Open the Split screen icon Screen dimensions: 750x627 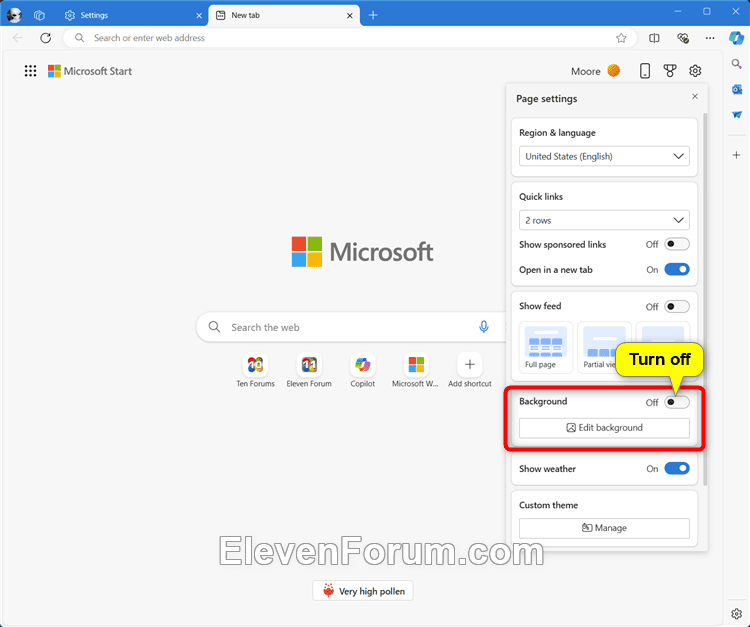point(654,38)
